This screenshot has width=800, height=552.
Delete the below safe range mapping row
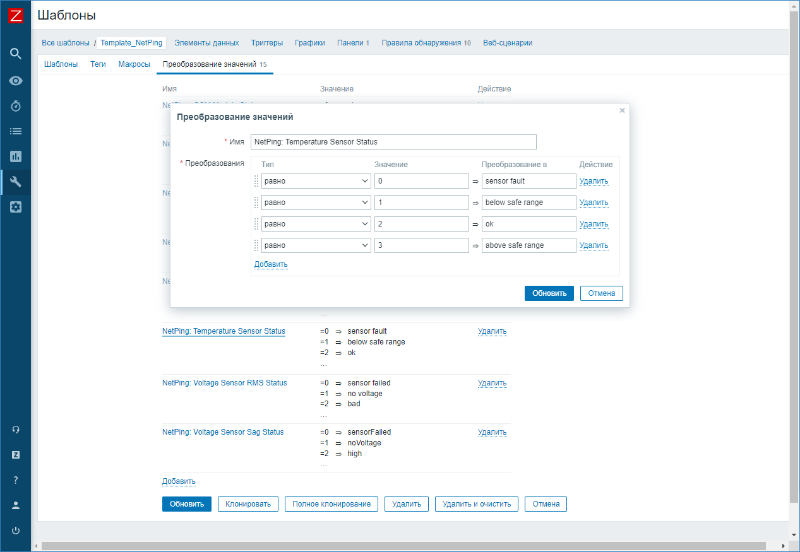click(x=594, y=203)
